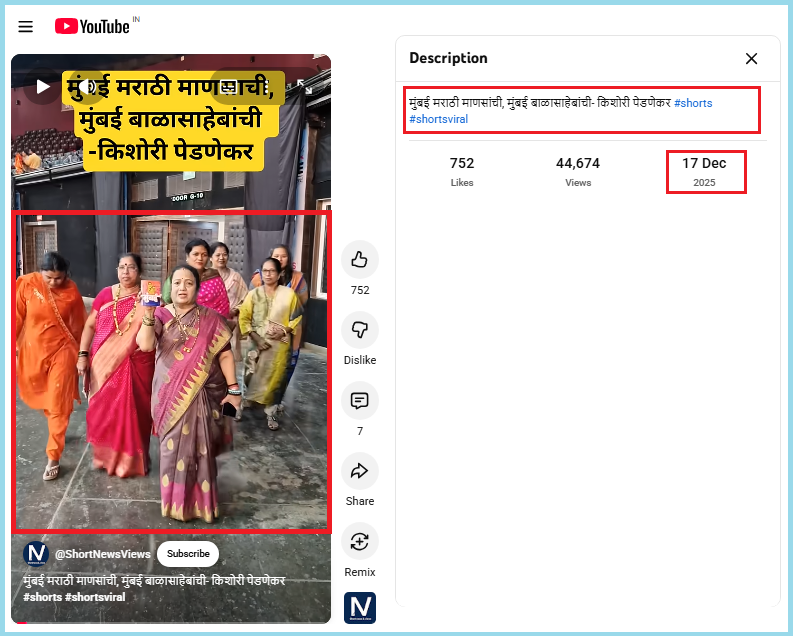Dislike the Short with the thumbs-down icon
Screen dimensions: 793x636
pyautogui.click(x=359, y=330)
